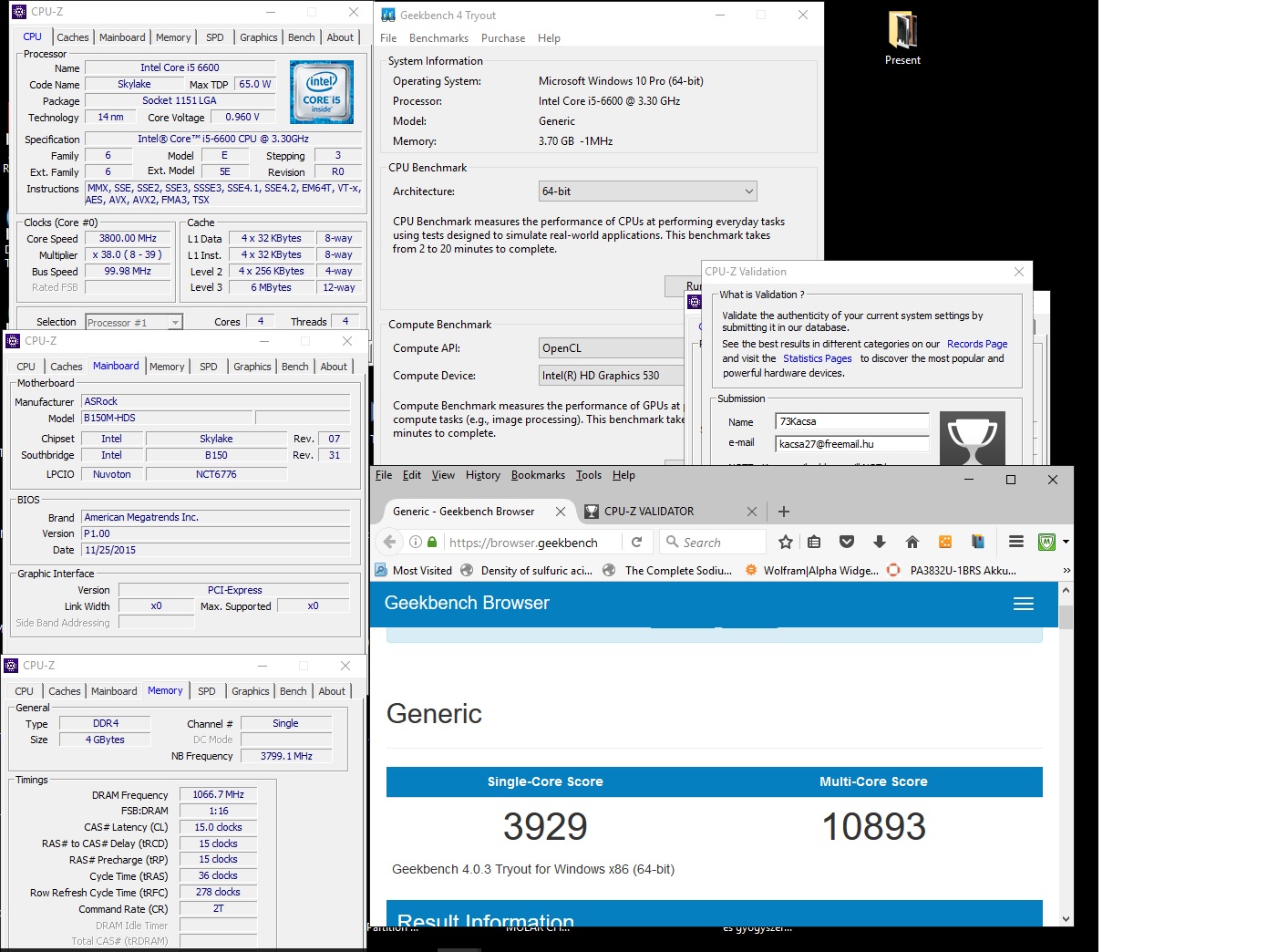1288x952 pixels.
Task: Bookmark this page with the star icon
Action: pyautogui.click(x=786, y=542)
